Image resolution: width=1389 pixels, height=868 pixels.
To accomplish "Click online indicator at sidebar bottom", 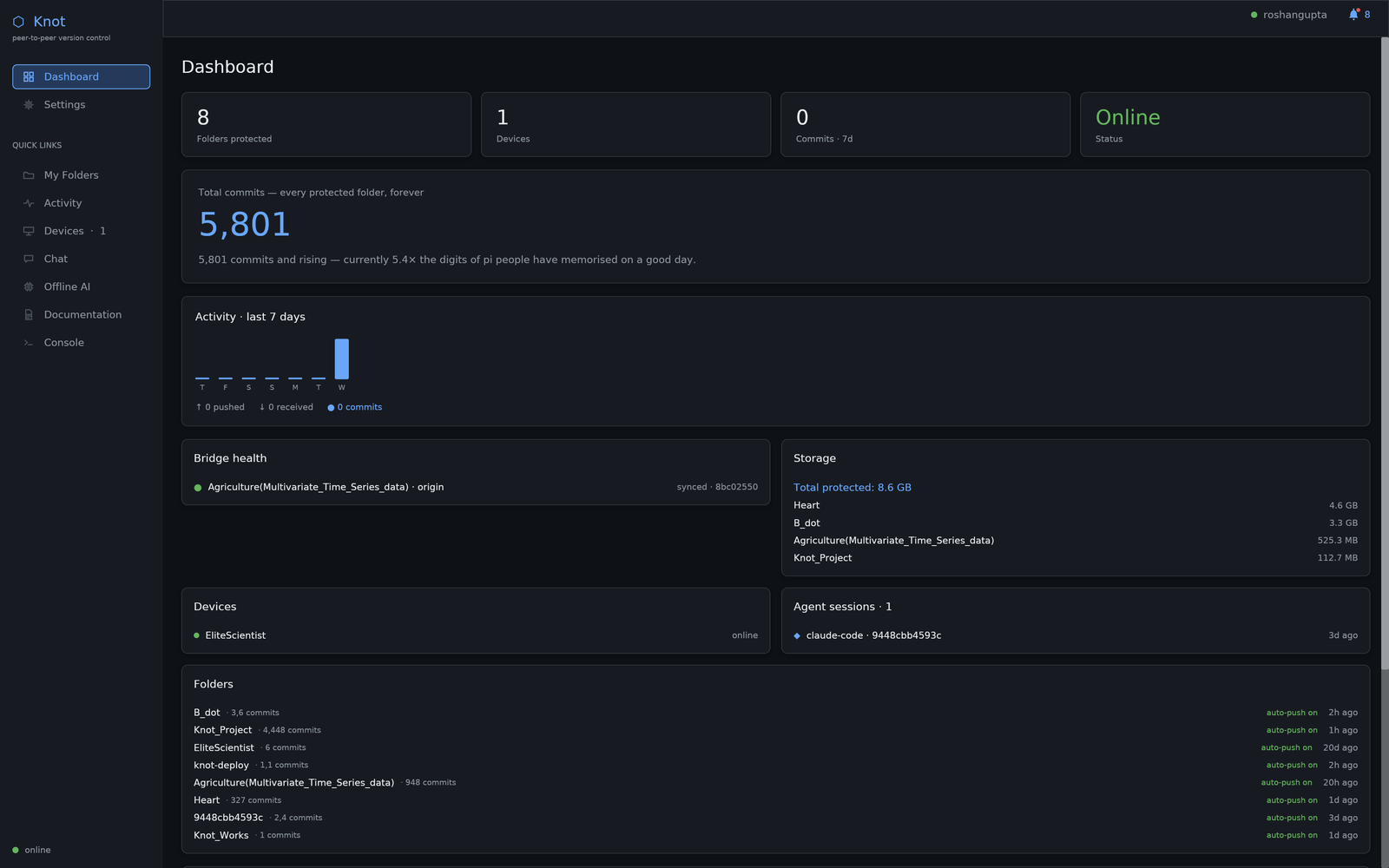I will 31,850.
